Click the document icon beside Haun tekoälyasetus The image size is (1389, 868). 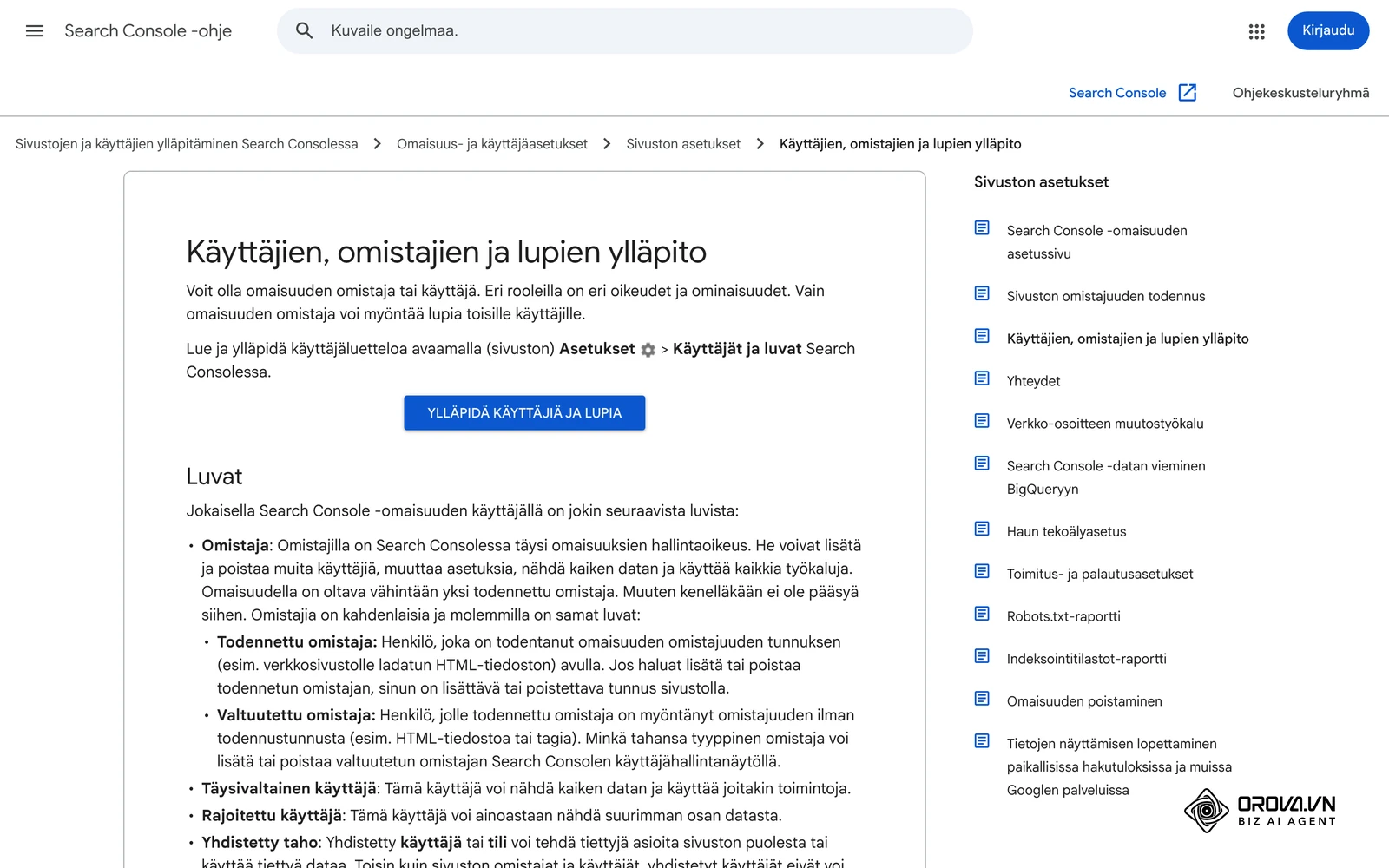coord(982,529)
